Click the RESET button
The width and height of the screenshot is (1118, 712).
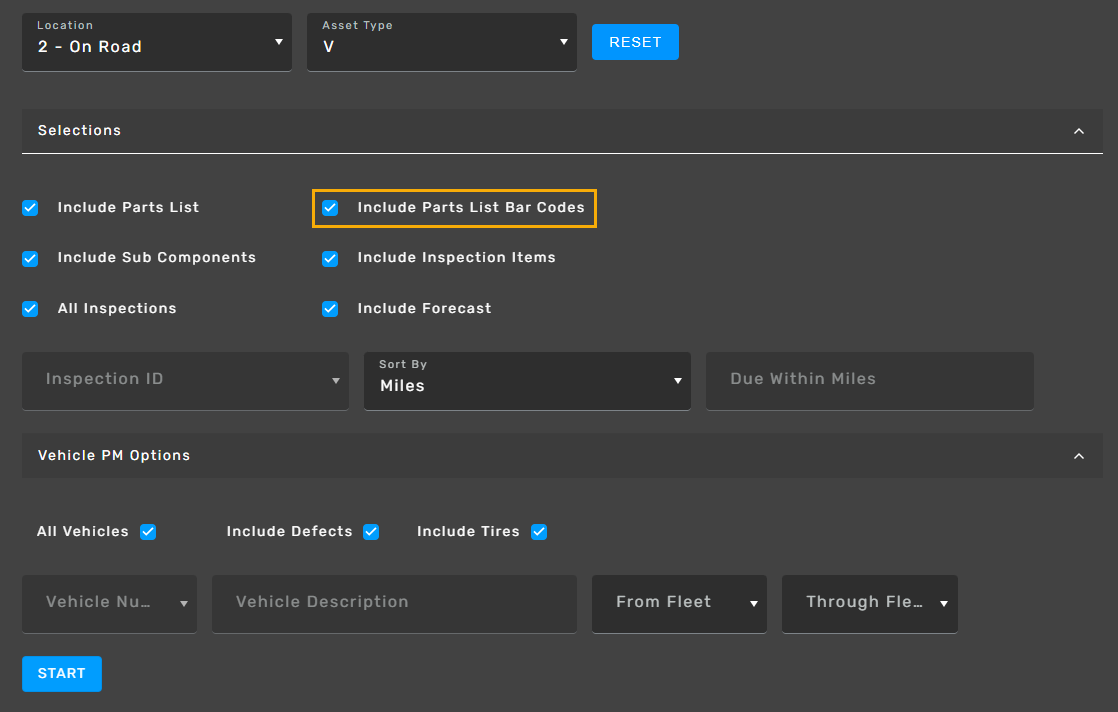635,42
